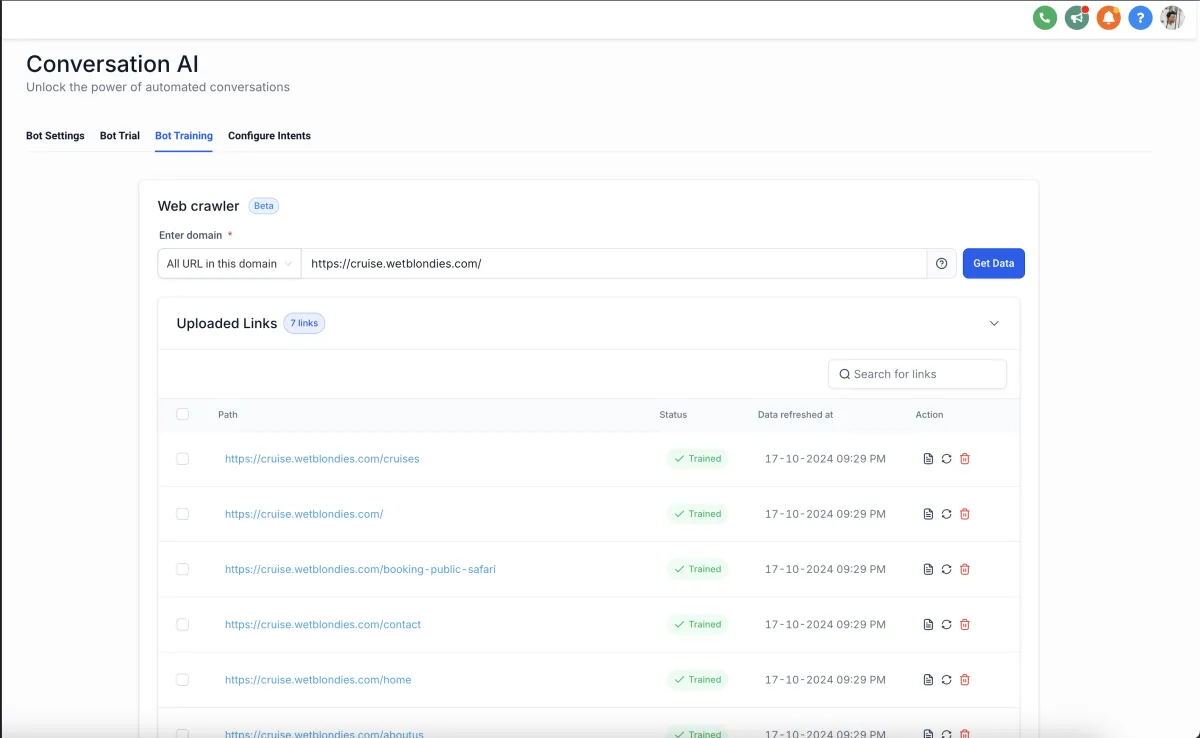Open the cruise.wetblondies.com/home link

pyautogui.click(x=318, y=680)
